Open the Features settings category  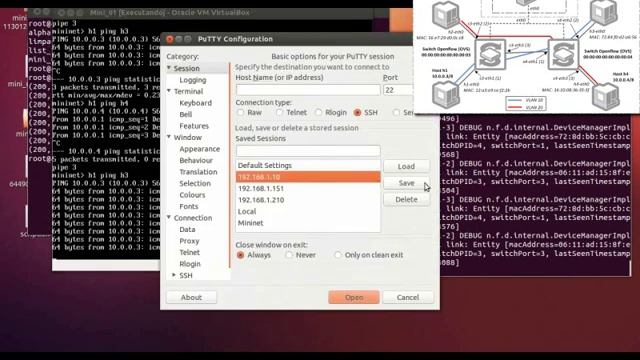194,126
